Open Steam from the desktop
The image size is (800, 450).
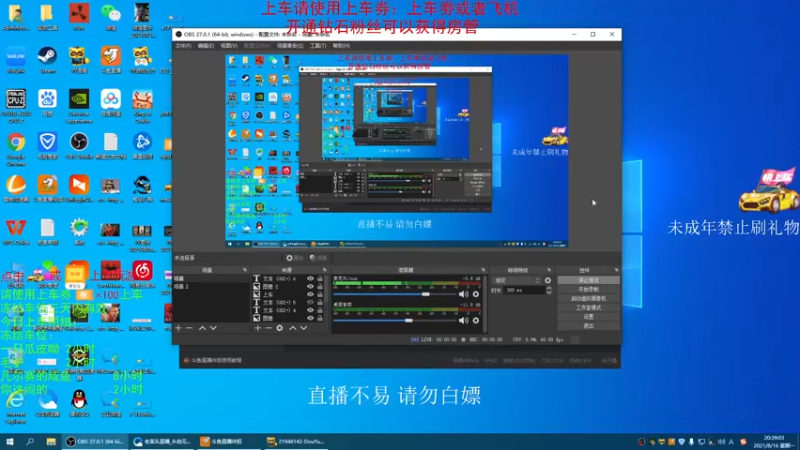point(47,60)
